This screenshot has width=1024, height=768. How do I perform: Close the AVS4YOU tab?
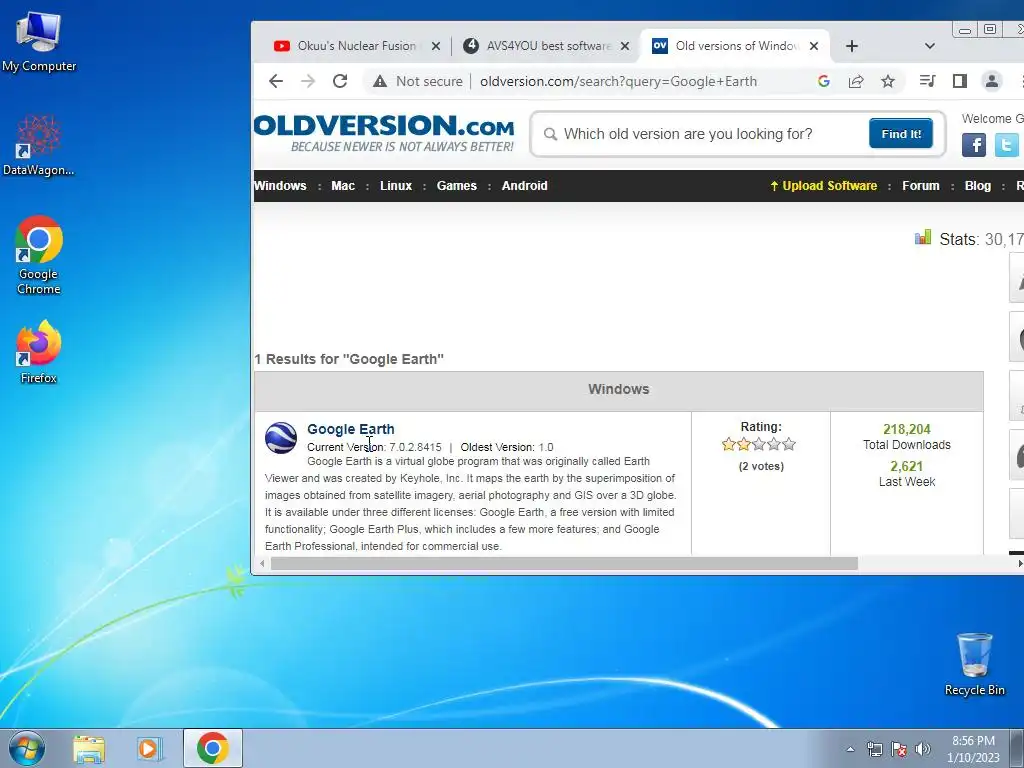tap(625, 46)
